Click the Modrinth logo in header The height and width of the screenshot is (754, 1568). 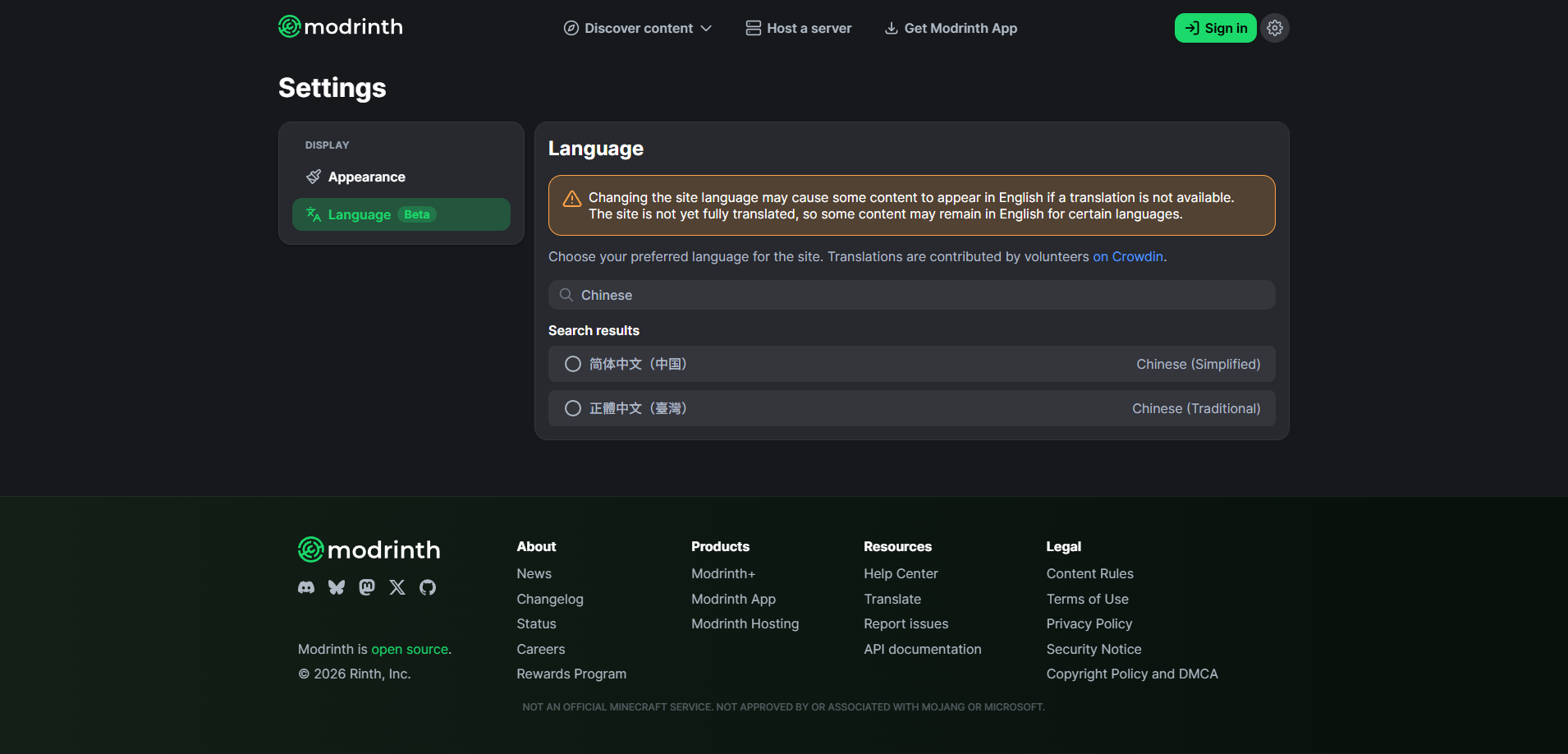(x=341, y=27)
